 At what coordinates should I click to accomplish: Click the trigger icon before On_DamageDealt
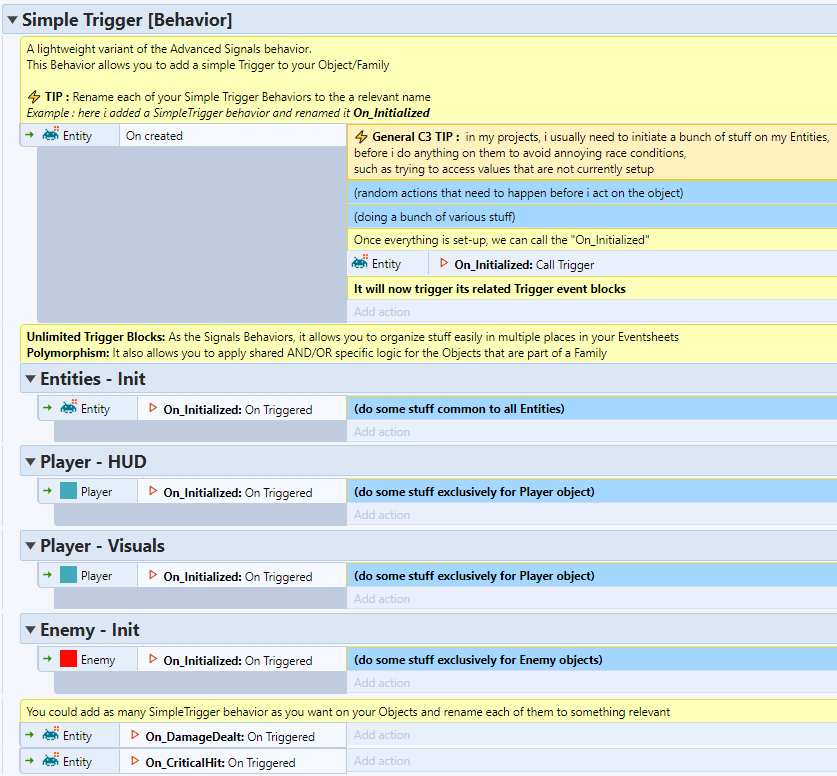click(x=135, y=735)
